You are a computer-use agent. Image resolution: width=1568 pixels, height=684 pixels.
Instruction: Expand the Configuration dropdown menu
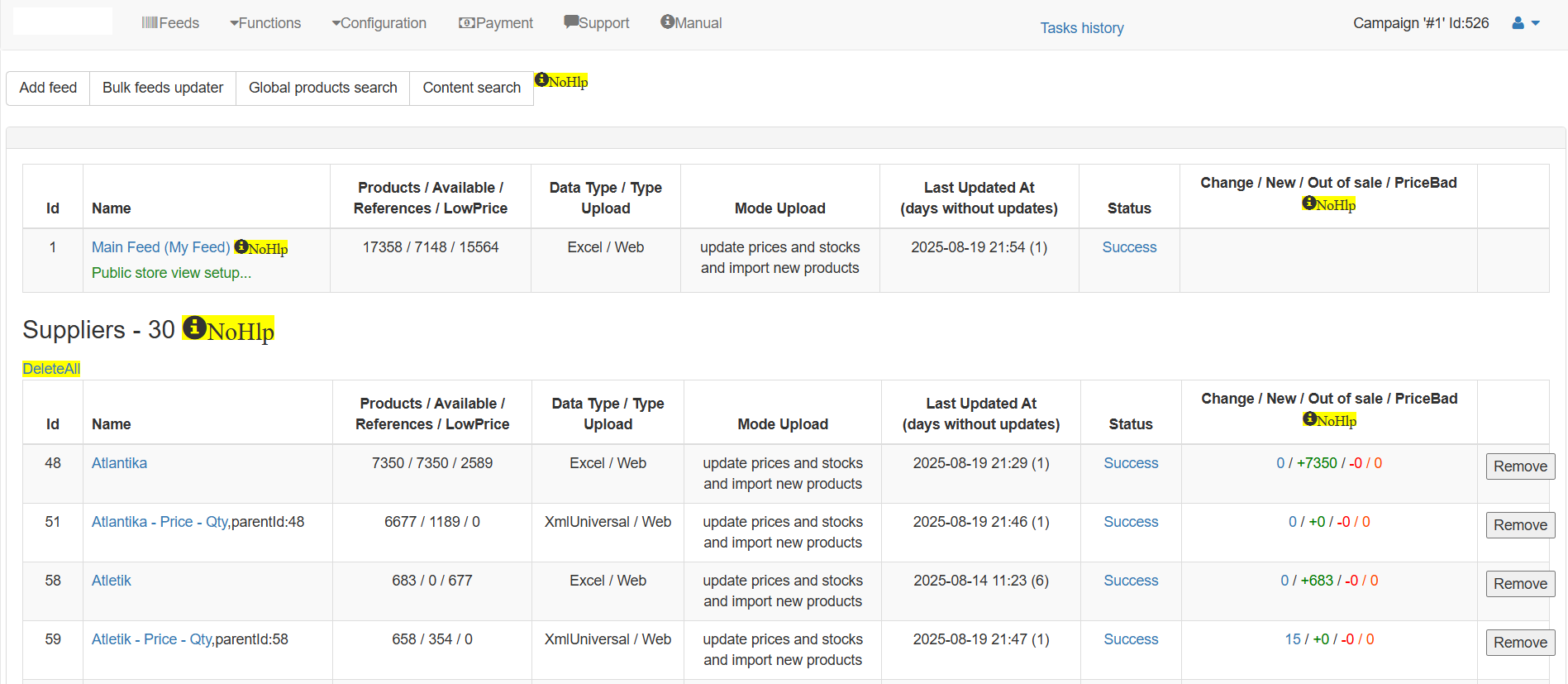pos(379,23)
